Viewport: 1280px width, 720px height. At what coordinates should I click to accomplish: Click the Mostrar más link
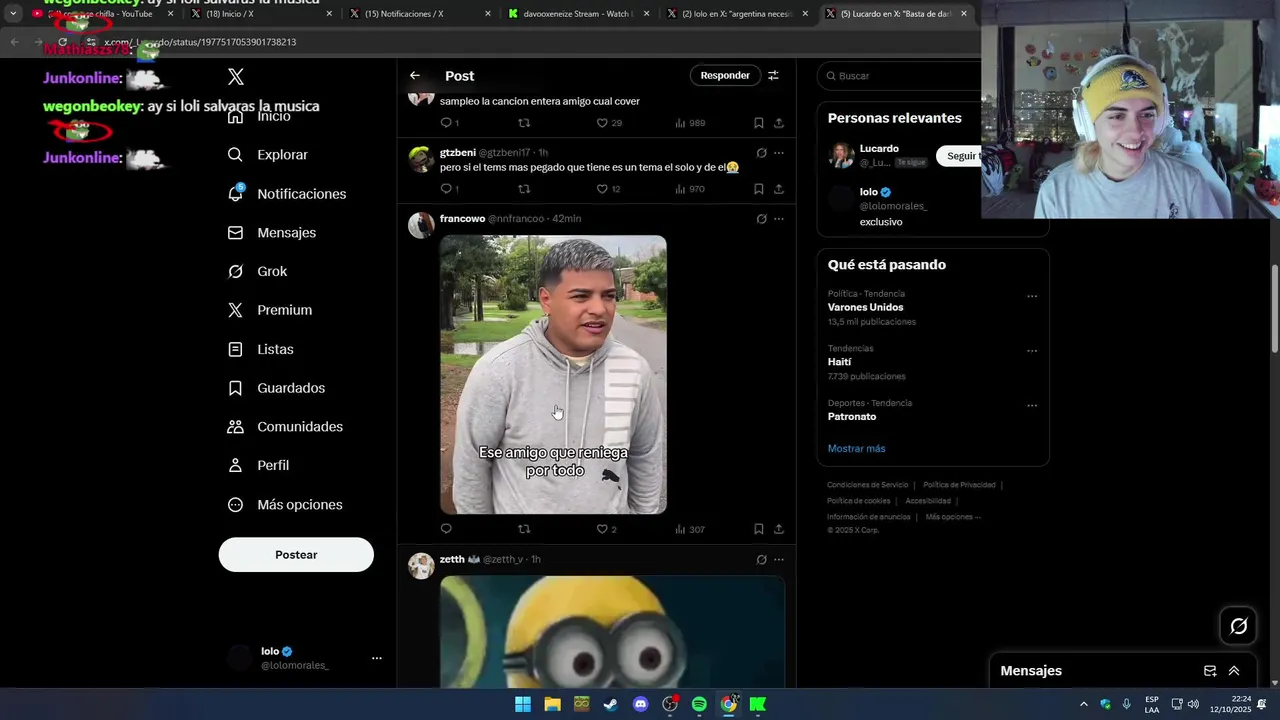coord(856,449)
